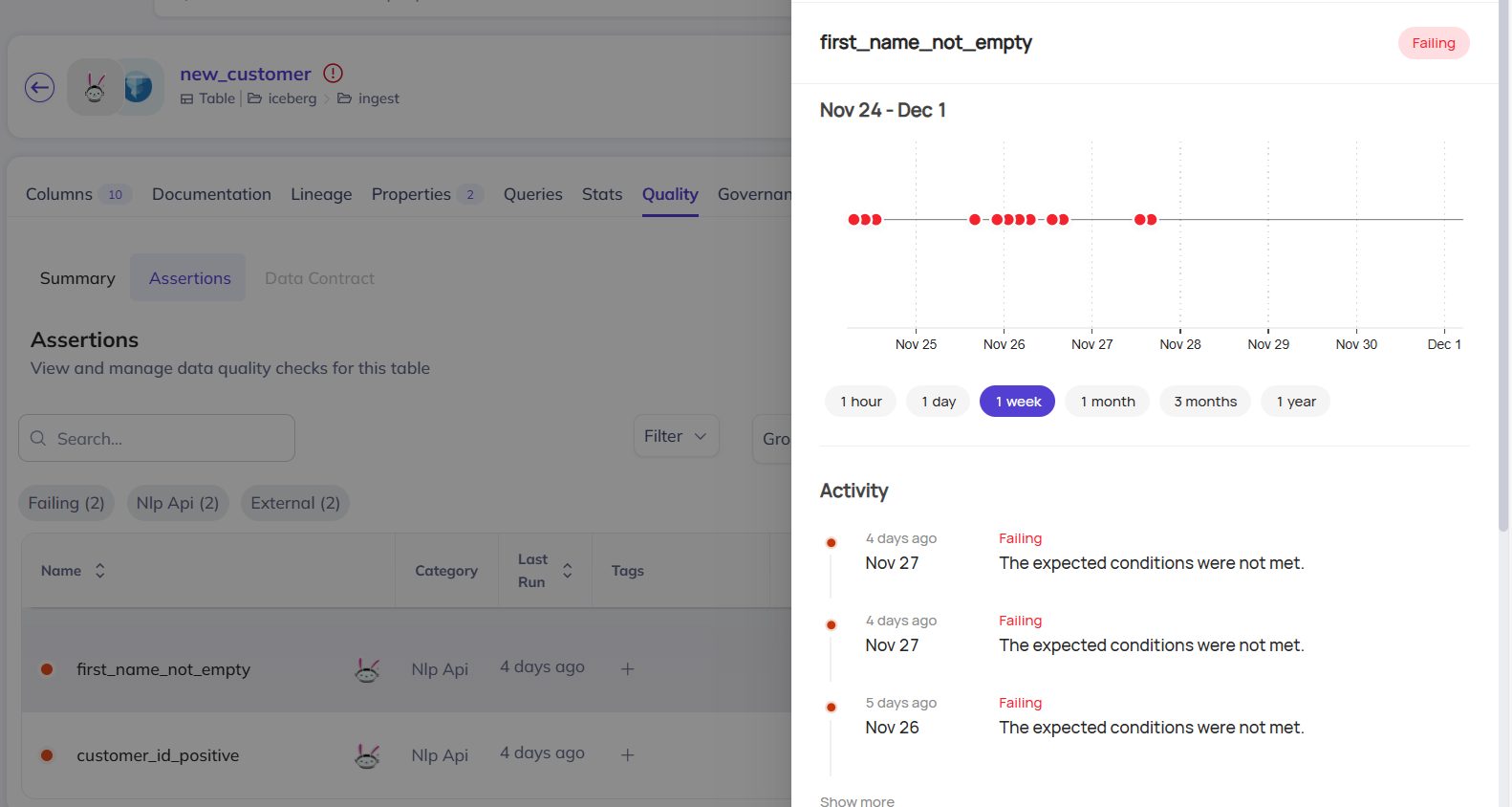Open the Queries tab
The height and width of the screenshot is (807, 1512).
click(x=533, y=194)
